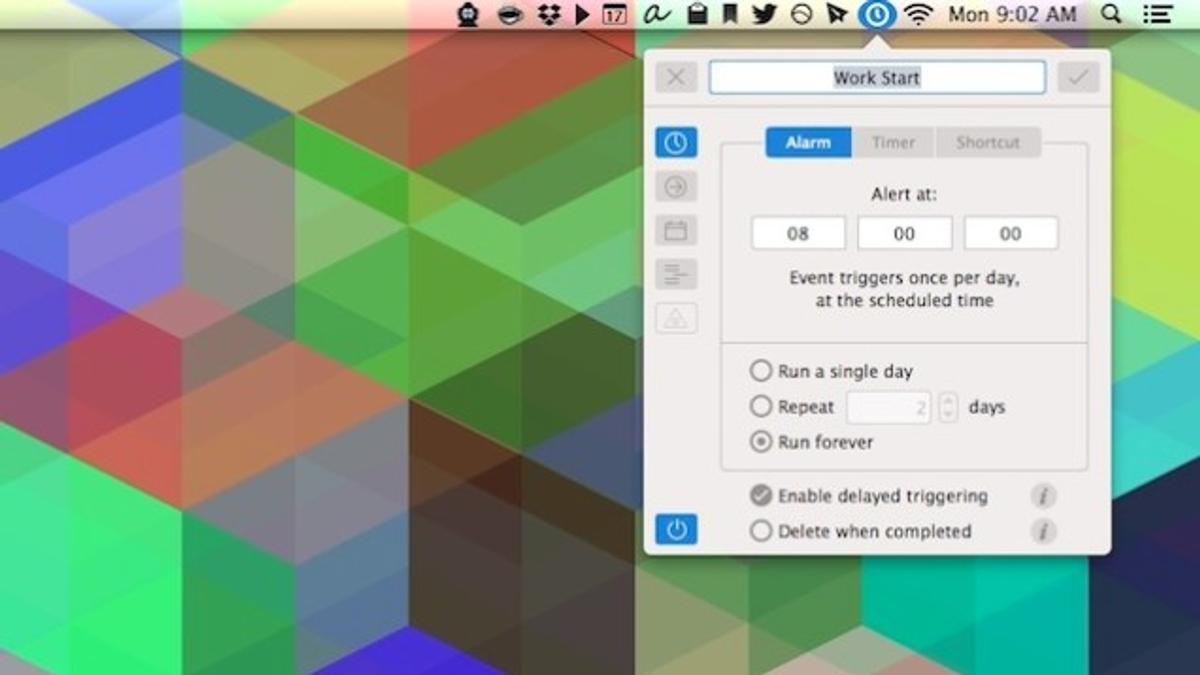This screenshot has height=675, width=1200.
Task: Switch to the Shortcut tab
Action: pos(988,142)
